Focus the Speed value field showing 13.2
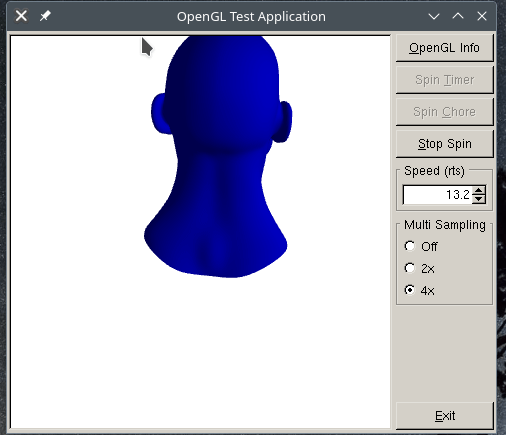The image size is (506, 435). pyautogui.click(x=437, y=195)
